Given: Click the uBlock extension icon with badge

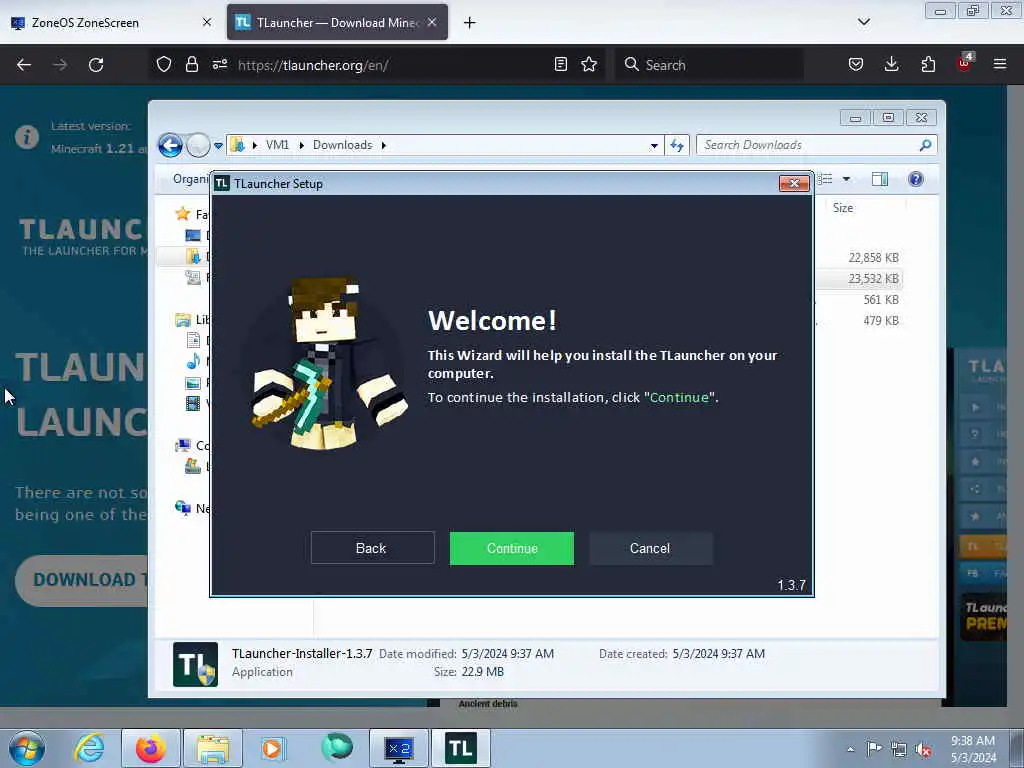Looking at the screenshot, I should pos(965,63).
